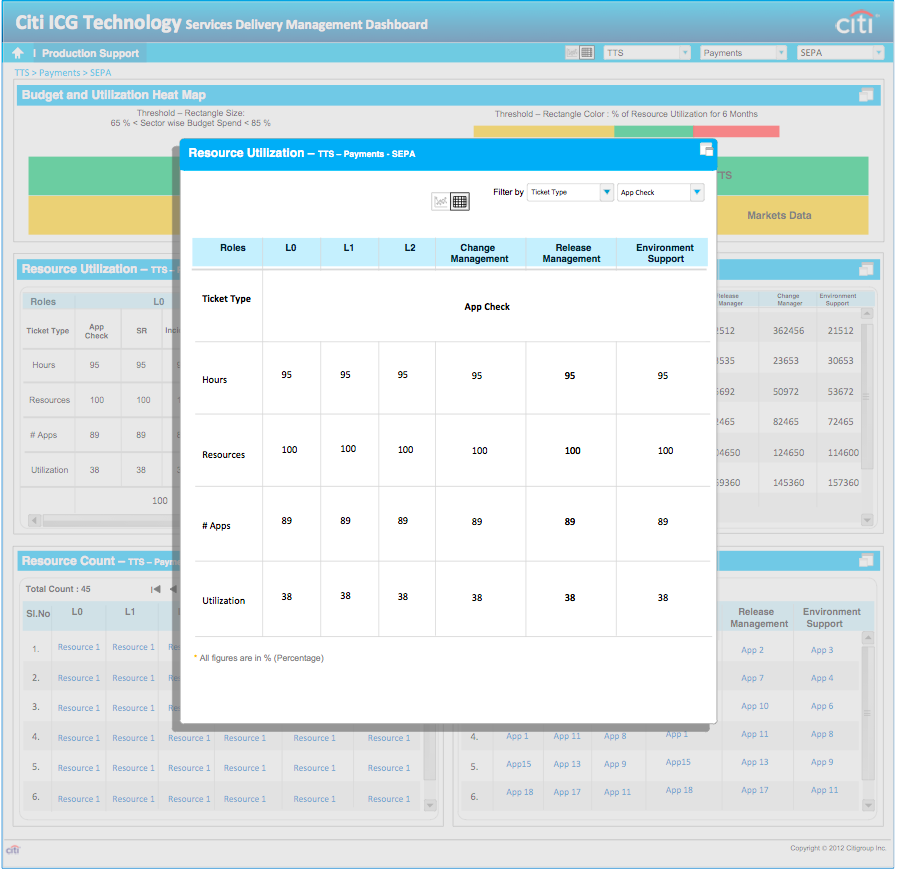The image size is (899, 873).
Task: Expand the Ticket Type filter dropdown
Action: (570, 193)
